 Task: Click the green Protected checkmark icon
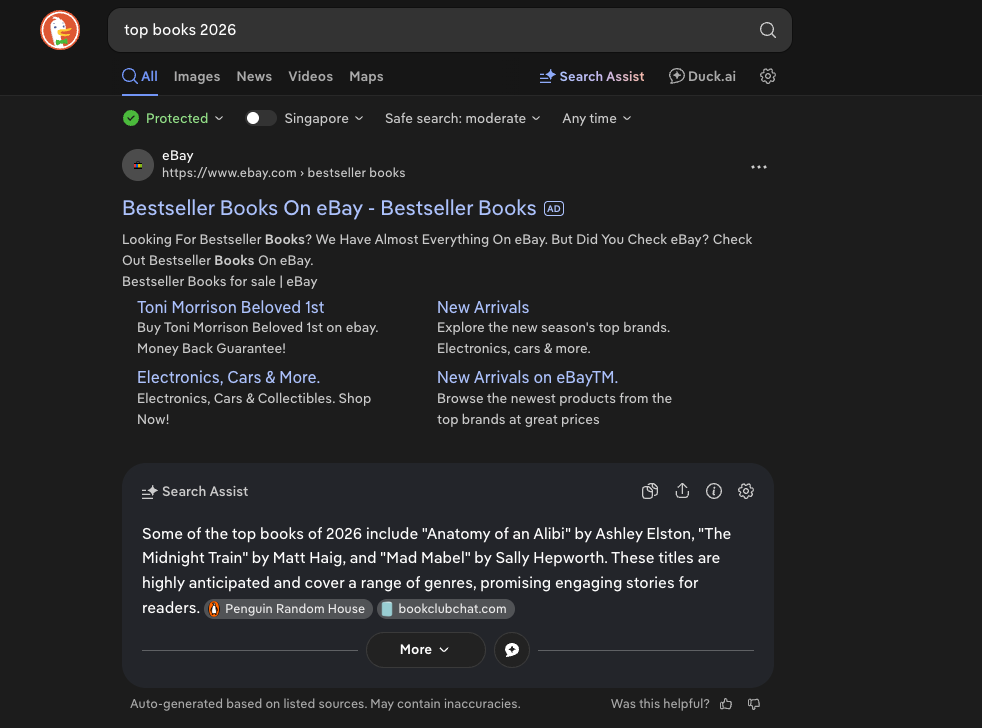click(131, 118)
